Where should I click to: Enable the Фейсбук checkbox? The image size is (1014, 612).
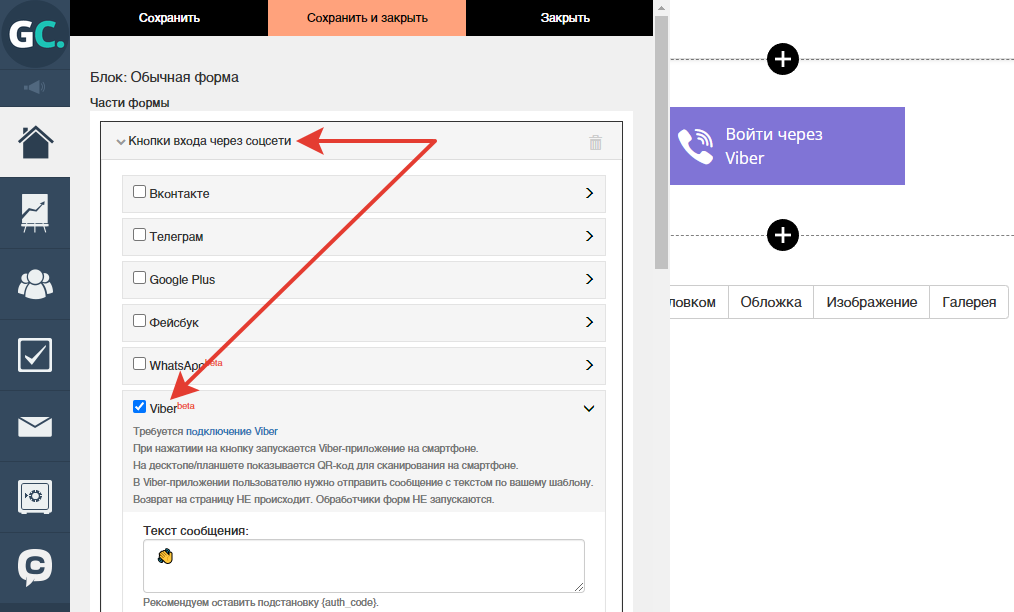click(139, 320)
